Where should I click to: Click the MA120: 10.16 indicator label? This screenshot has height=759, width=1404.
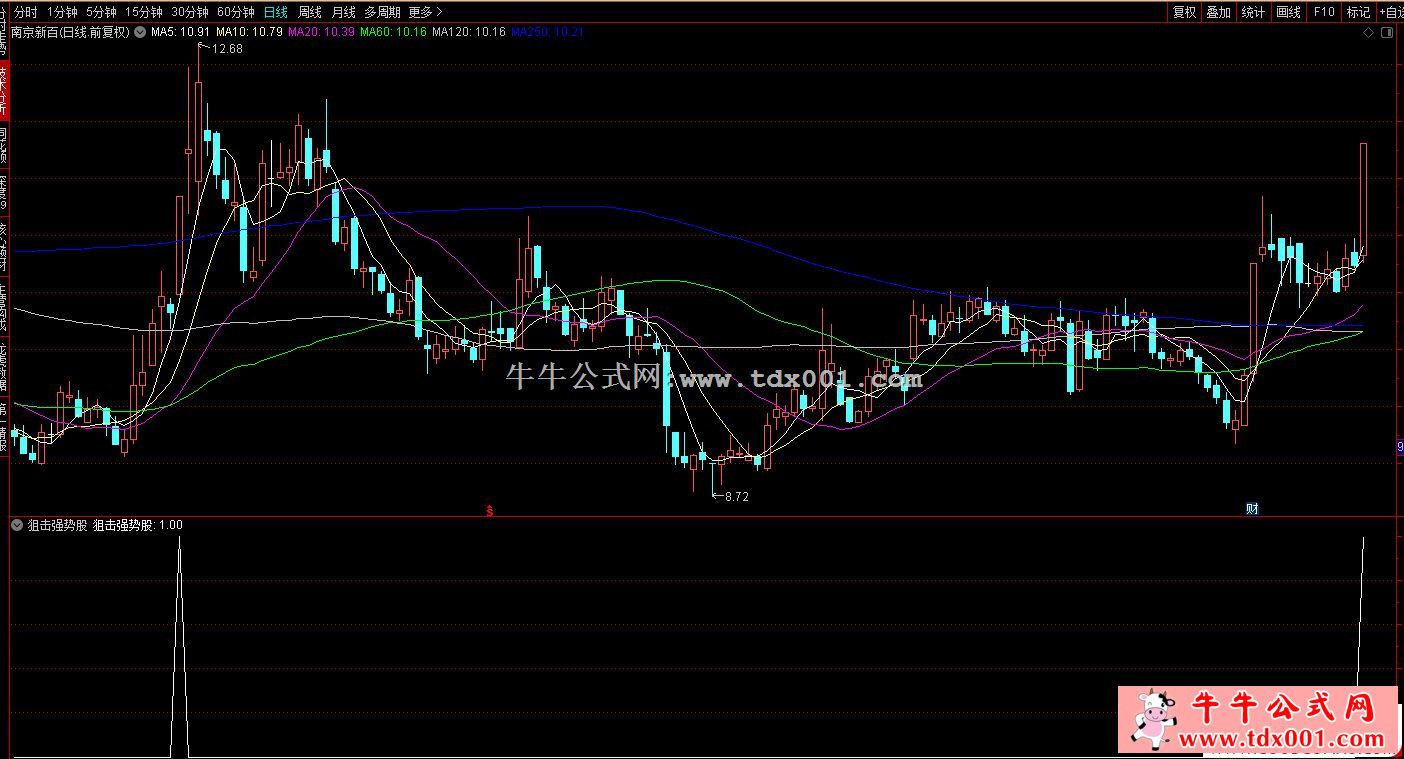click(469, 32)
